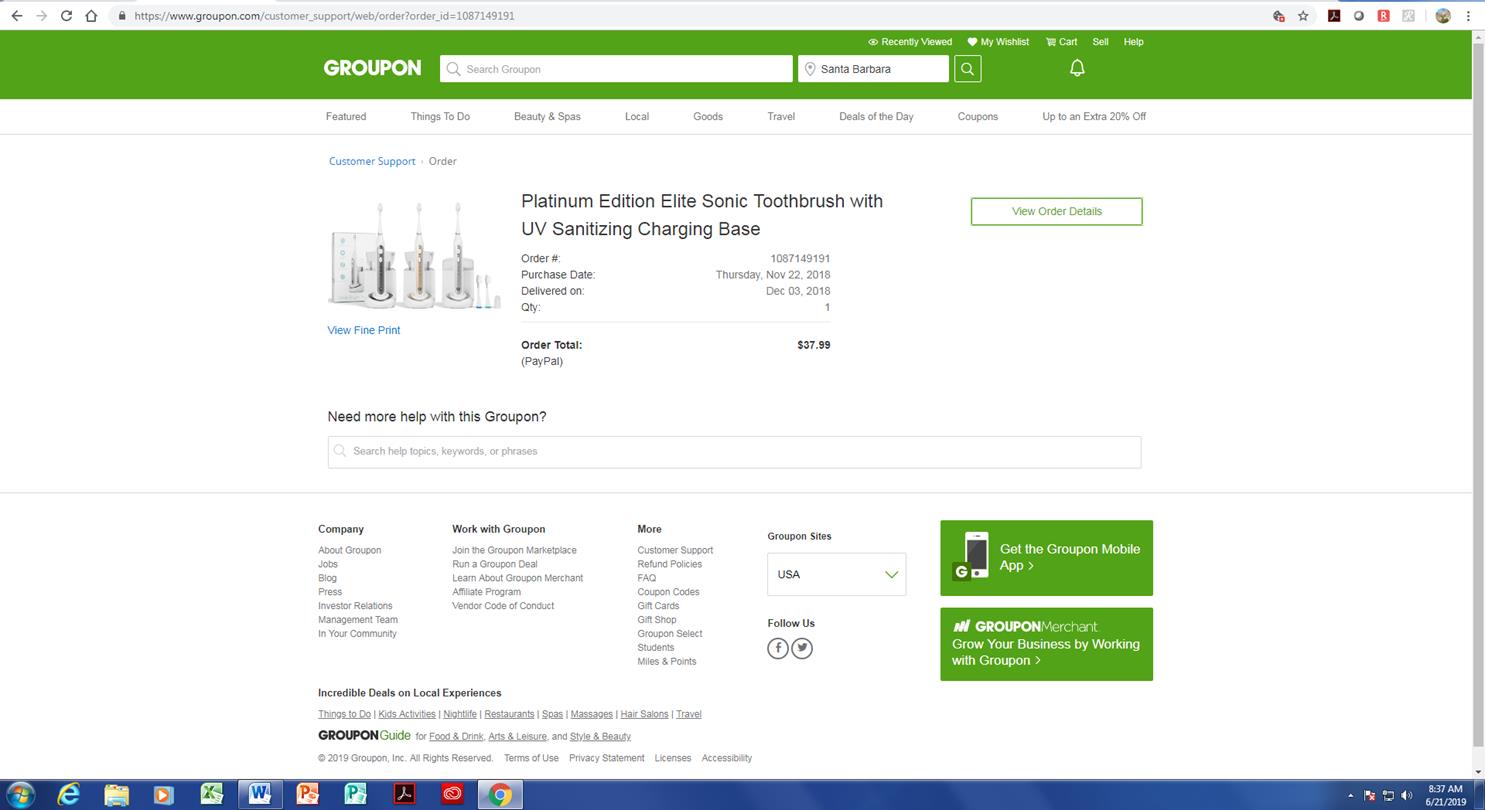Viewport: 1485px width, 810px height.
Task: Click the toothbrush product thumbnail
Action: point(413,255)
